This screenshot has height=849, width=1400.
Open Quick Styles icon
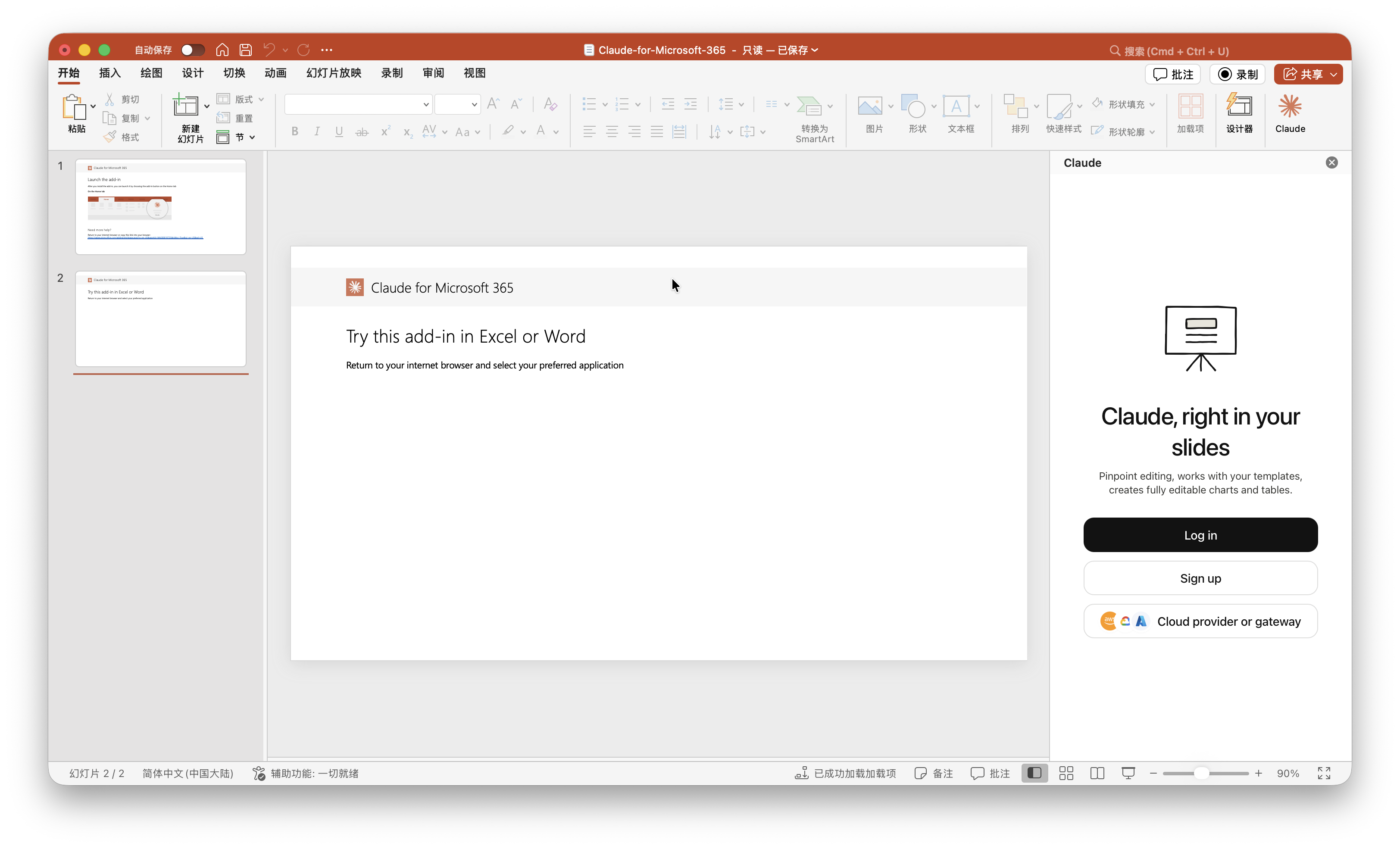coord(1059,106)
